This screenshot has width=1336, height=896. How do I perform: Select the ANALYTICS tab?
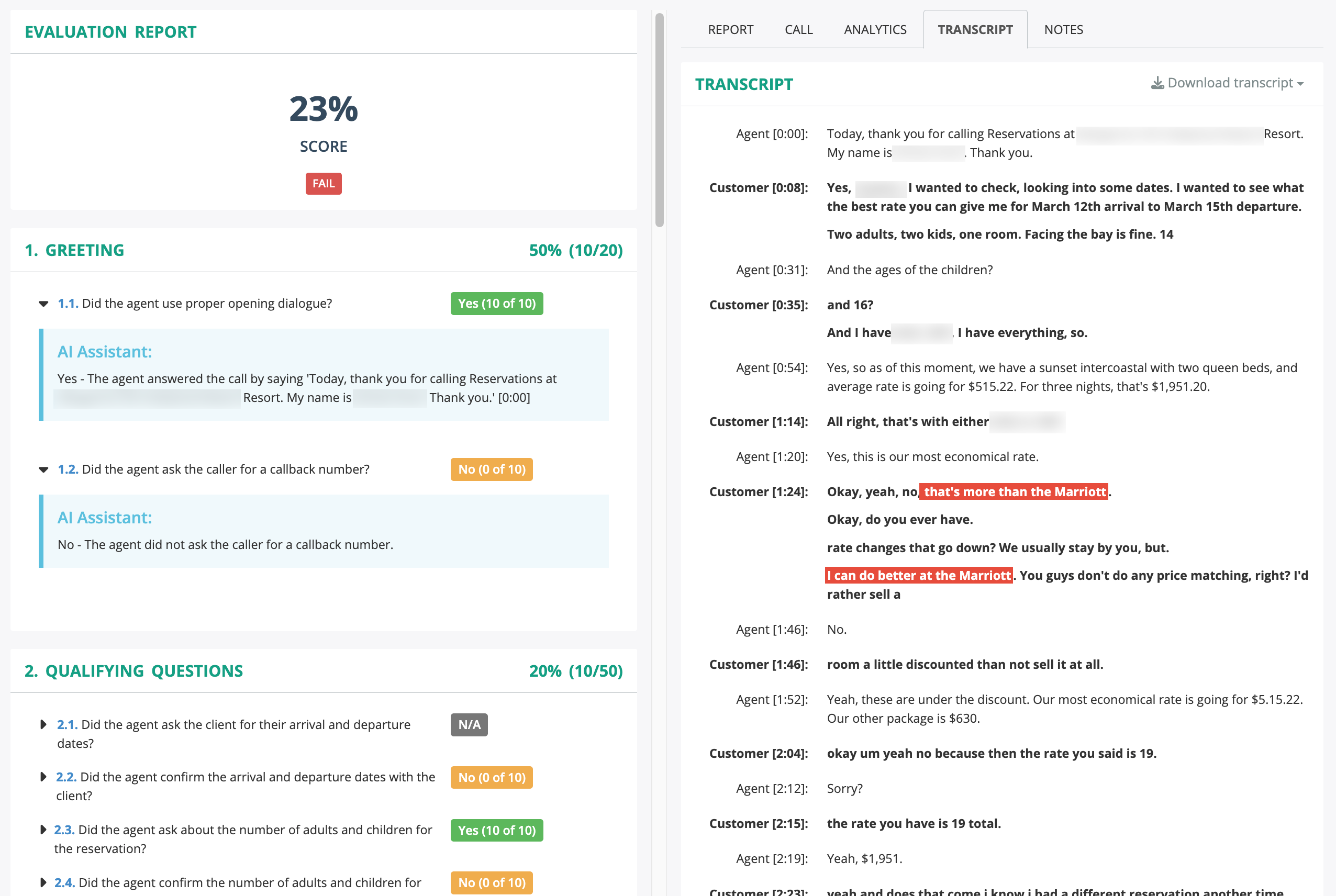[875, 30]
